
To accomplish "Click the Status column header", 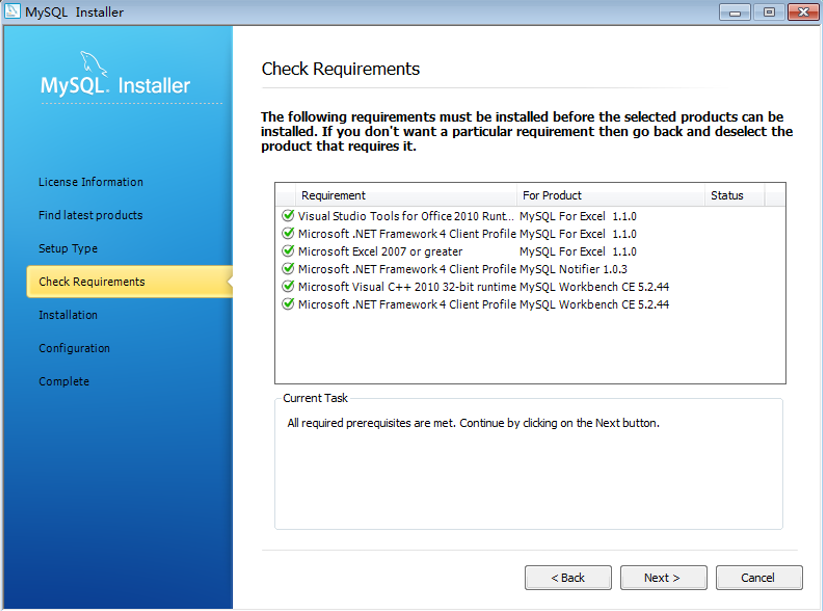I will point(735,195).
